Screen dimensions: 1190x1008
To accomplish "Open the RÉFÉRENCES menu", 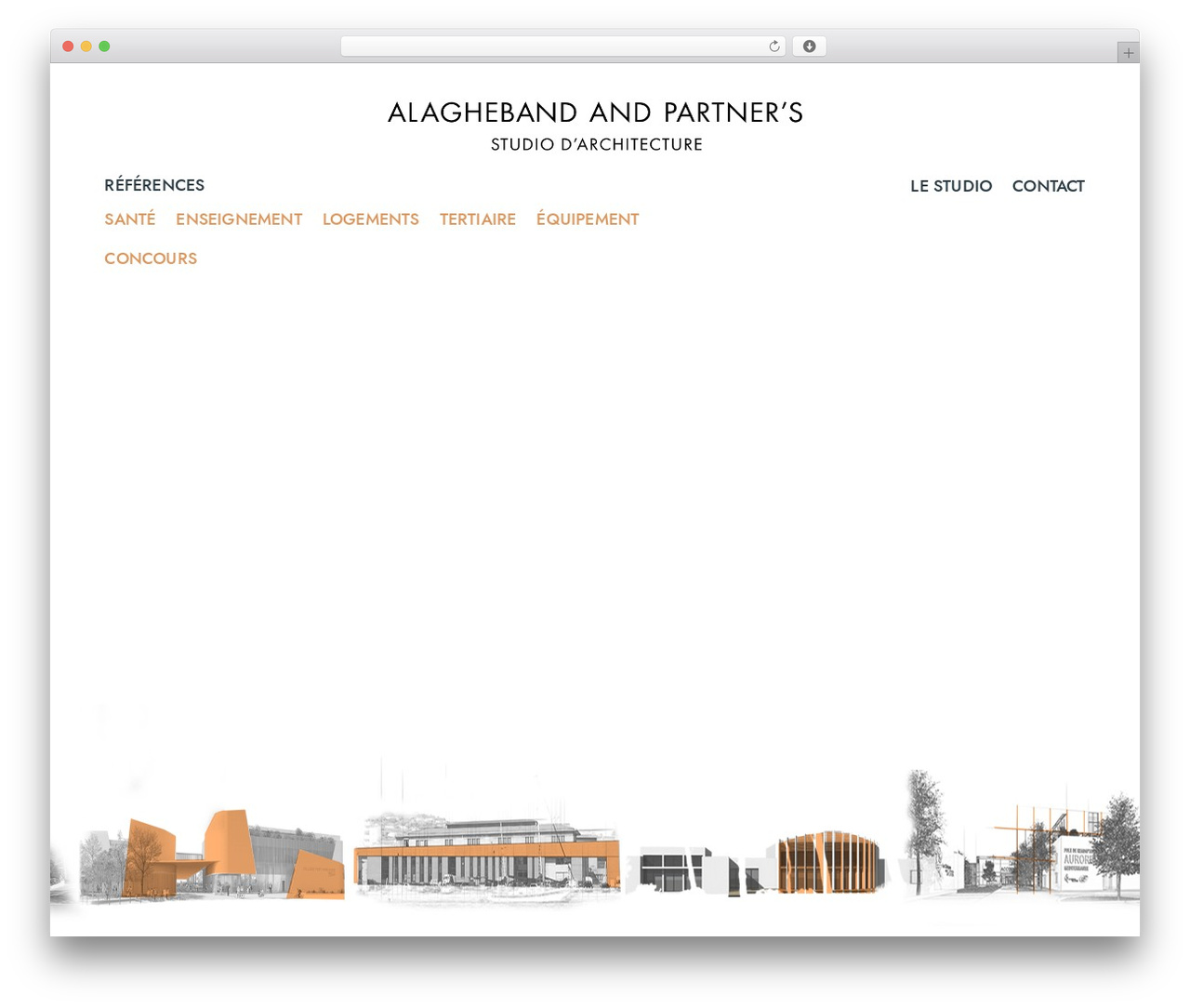I will [154, 185].
